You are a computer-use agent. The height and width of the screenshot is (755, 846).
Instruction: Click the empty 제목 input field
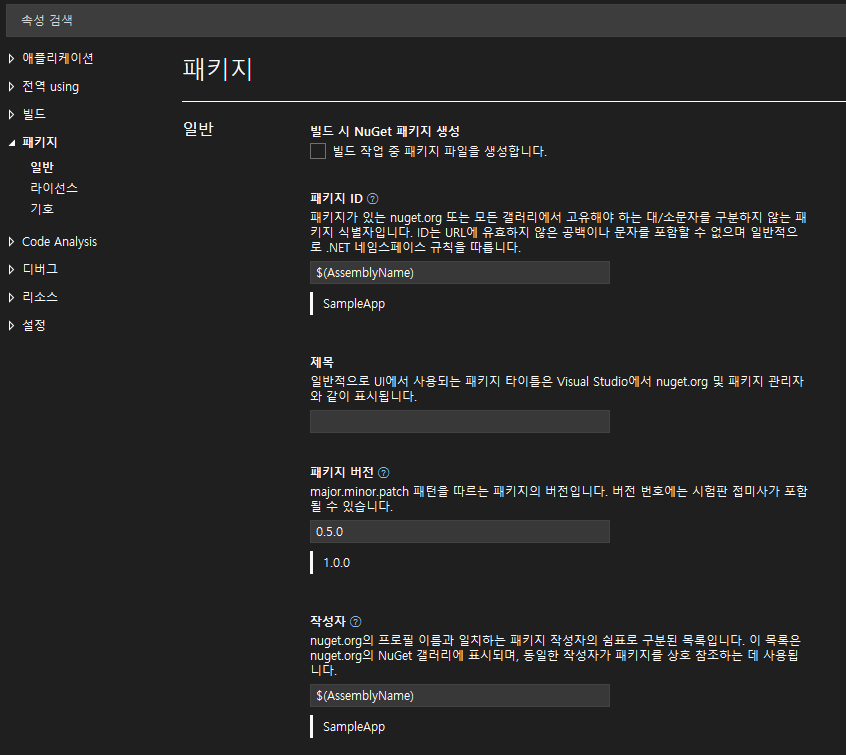460,421
